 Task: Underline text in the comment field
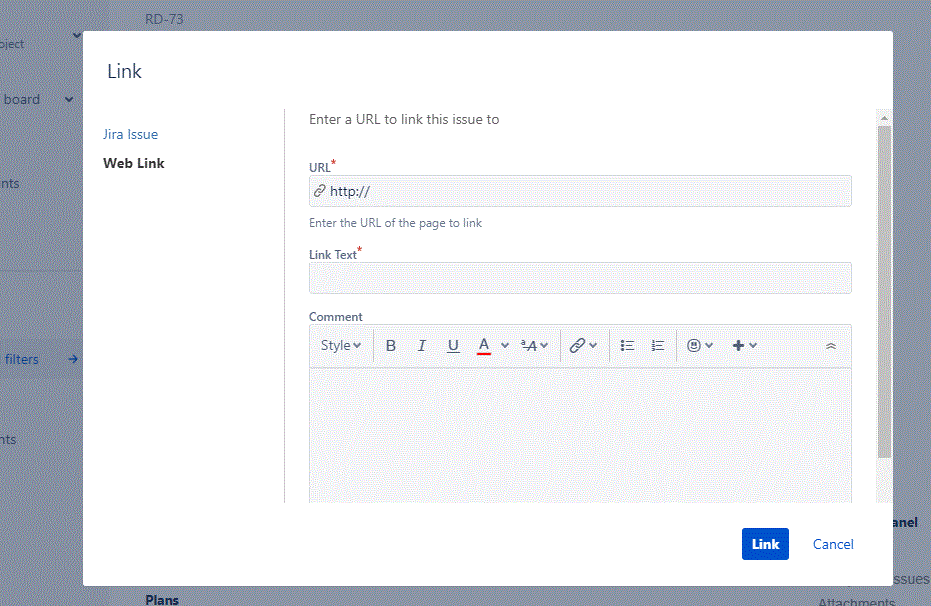(x=453, y=345)
